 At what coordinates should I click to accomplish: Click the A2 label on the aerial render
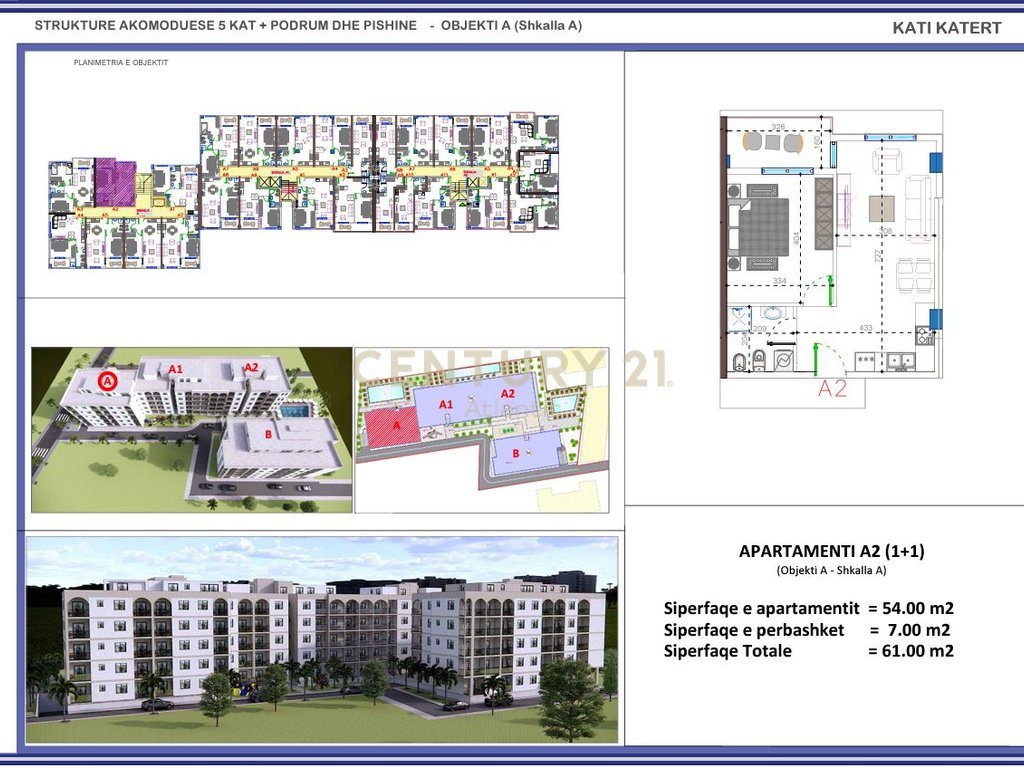click(x=251, y=367)
